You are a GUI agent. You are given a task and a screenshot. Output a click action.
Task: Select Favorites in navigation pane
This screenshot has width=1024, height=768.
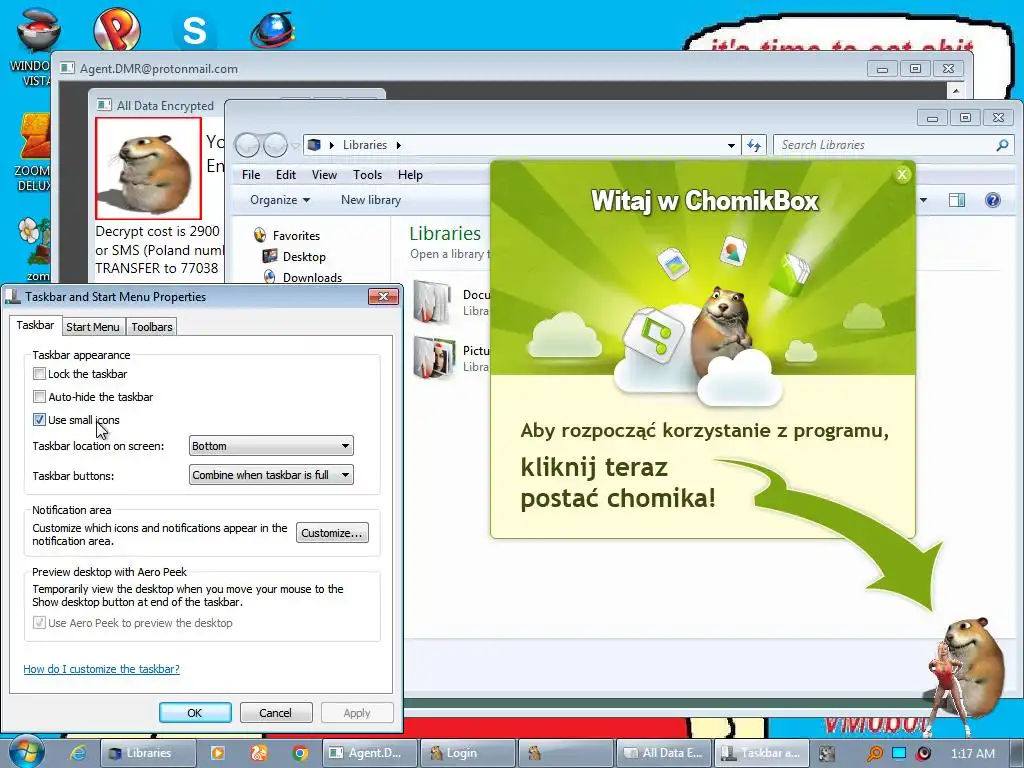click(296, 236)
